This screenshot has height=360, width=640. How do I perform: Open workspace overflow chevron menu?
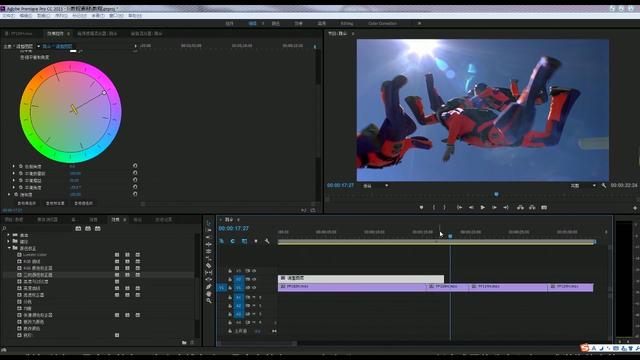click(419, 24)
